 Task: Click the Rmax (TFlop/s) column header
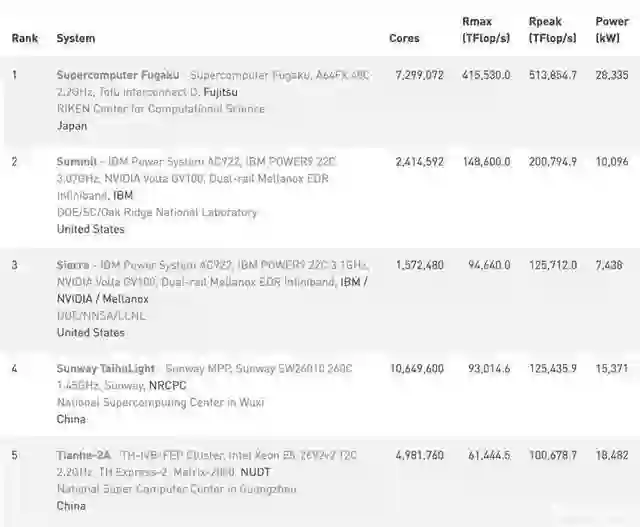tap(486, 30)
